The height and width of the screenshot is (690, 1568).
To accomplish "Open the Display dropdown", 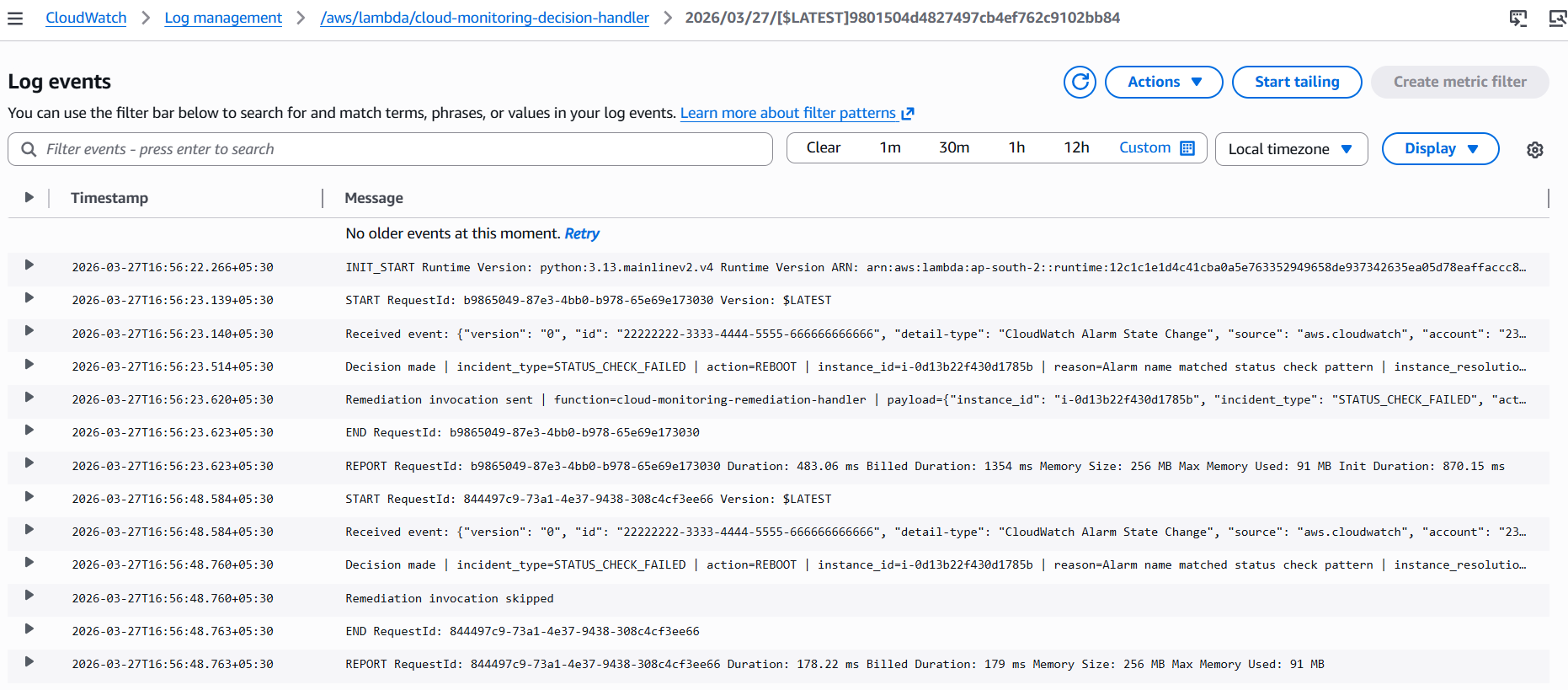I will [x=1440, y=148].
